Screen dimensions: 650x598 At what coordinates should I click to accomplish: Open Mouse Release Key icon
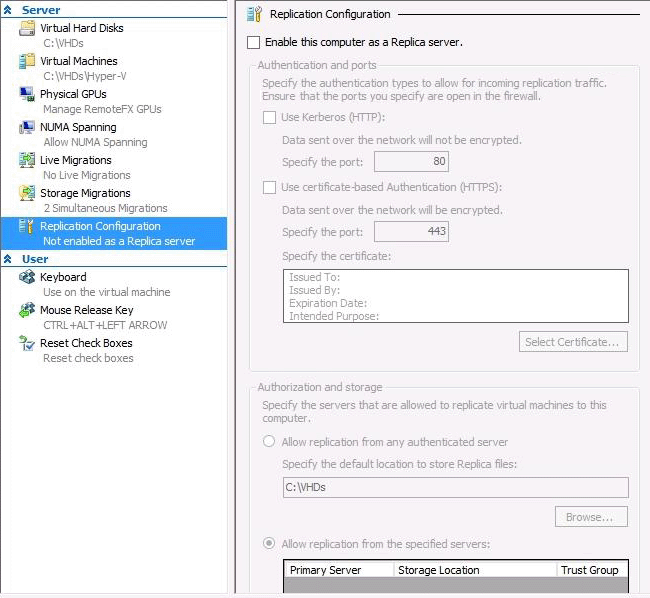tap(28, 310)
